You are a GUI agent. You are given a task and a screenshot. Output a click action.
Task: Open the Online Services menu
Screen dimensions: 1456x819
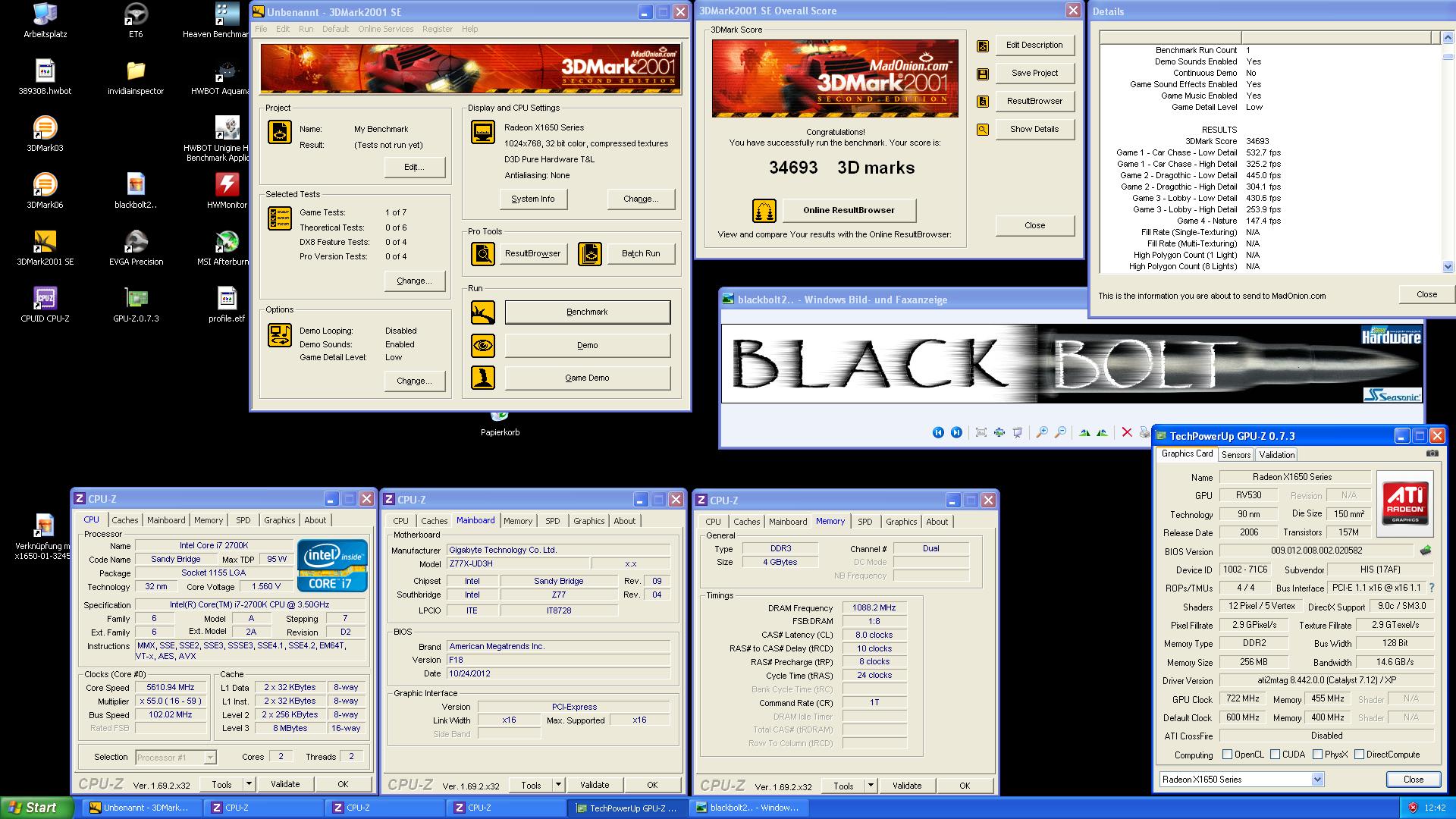(386, 29)
